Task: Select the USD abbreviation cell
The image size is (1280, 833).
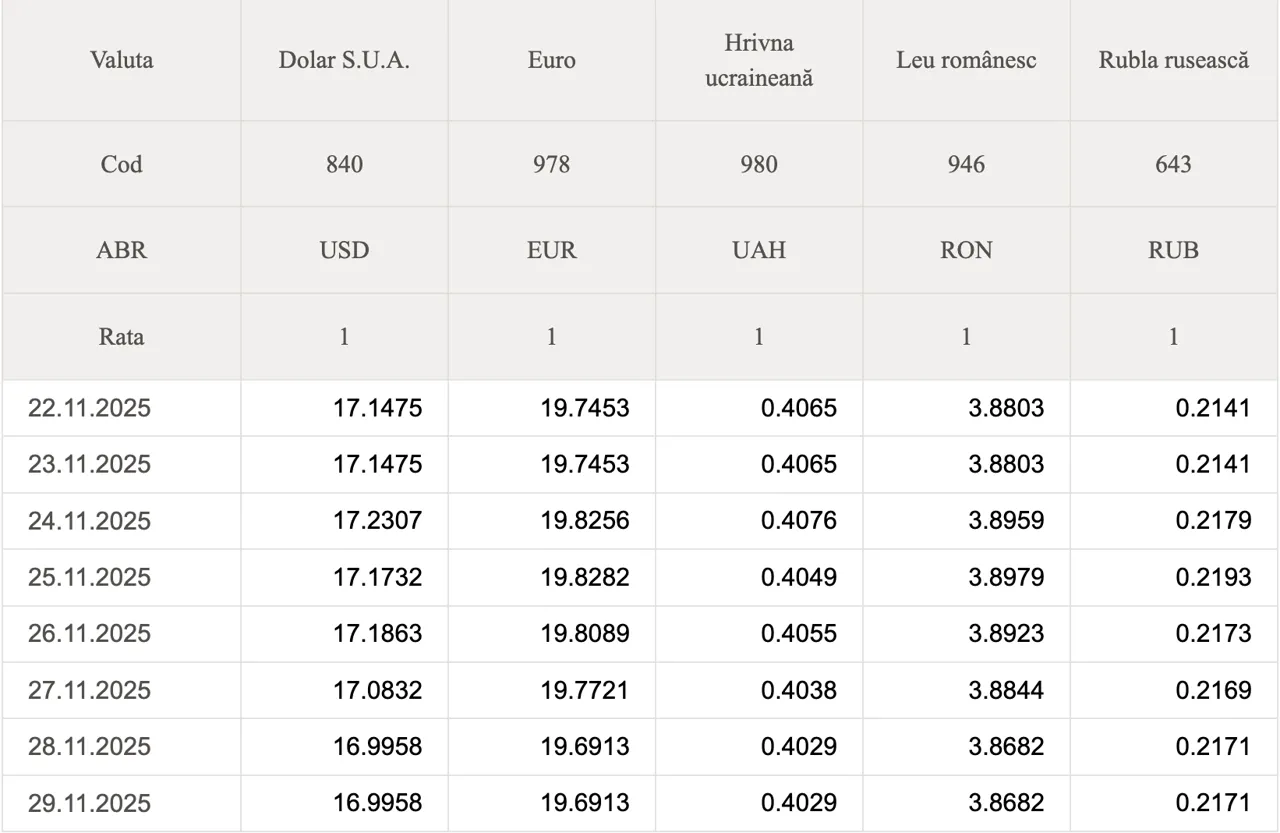Action: 344,250
